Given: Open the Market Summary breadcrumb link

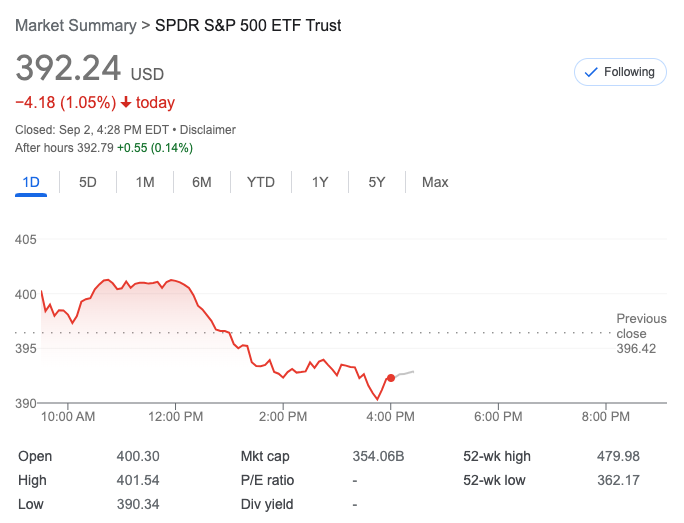Looking at the screenshot, I should coord(76,25).
